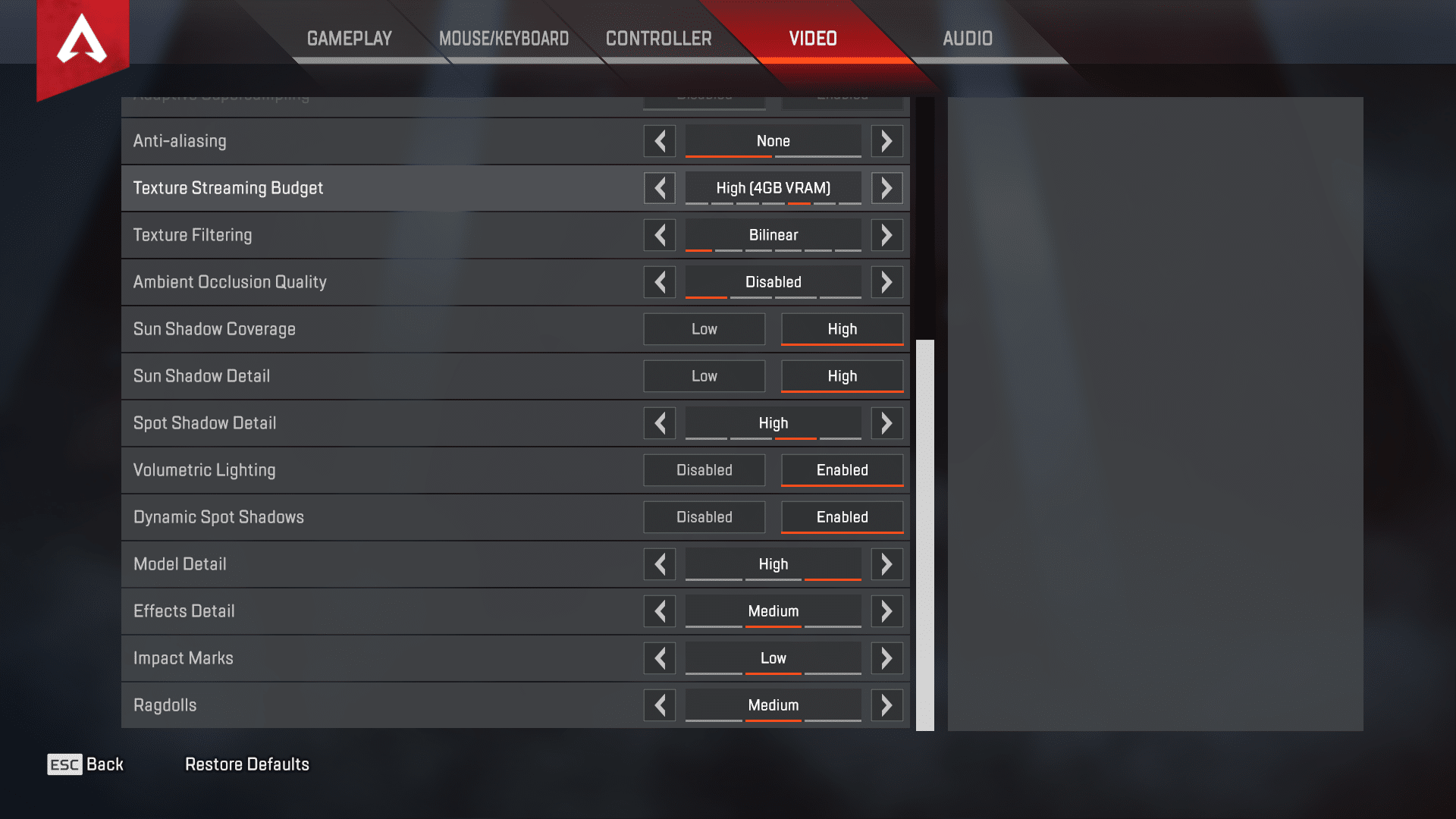Toggle Sun Shadow Coverage to Low
Viewport: 1456px width, 819px height.
point(702,328)
